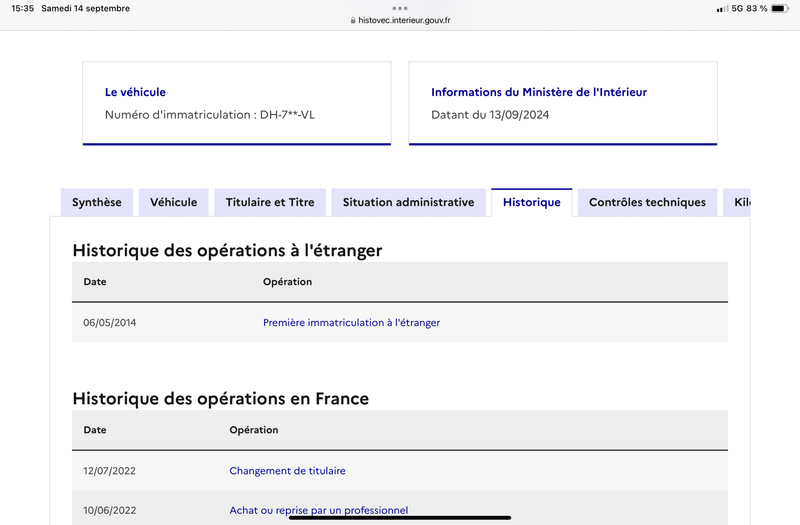800x525 pixels.
Task: Open Achat ou reprise par un professionnel
Action: coord(319,510)
